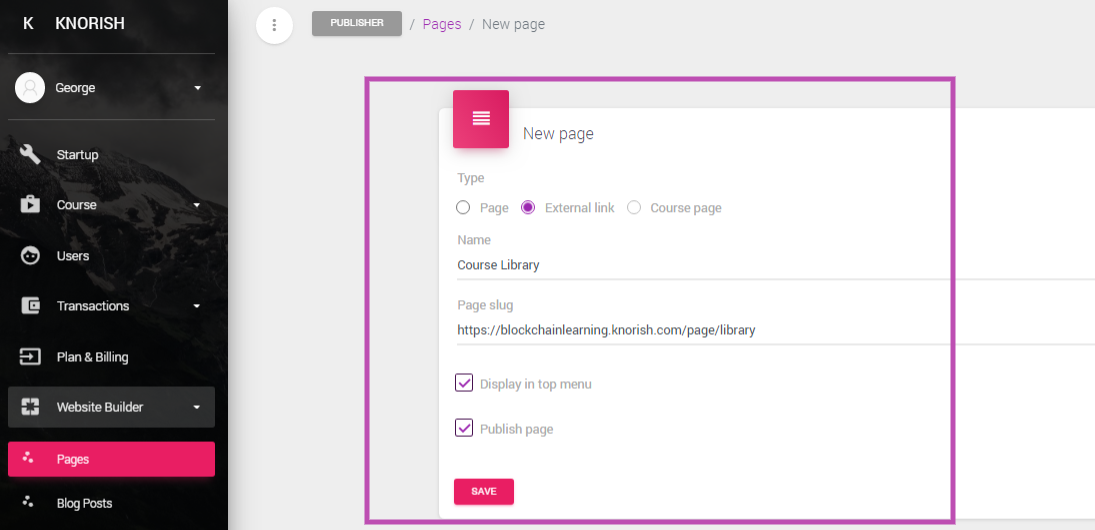The image size is (1095, 530).
Task: Click the Publish page label text
Action: tap(517, 429)
